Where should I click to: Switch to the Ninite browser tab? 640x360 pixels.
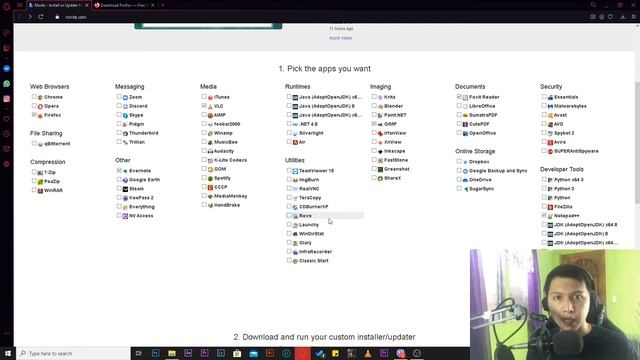coord(58,5)
